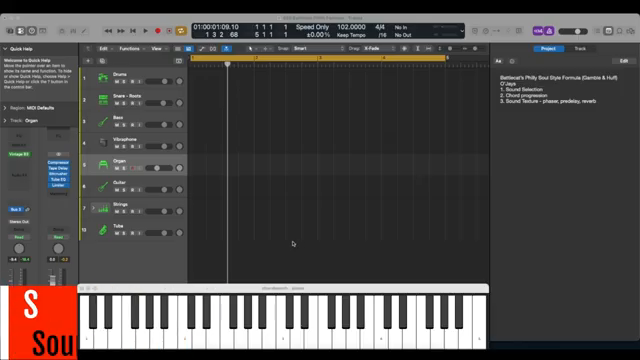Mute the Tuba track
This screenshot has height=360, width=640.
[117, 233]
